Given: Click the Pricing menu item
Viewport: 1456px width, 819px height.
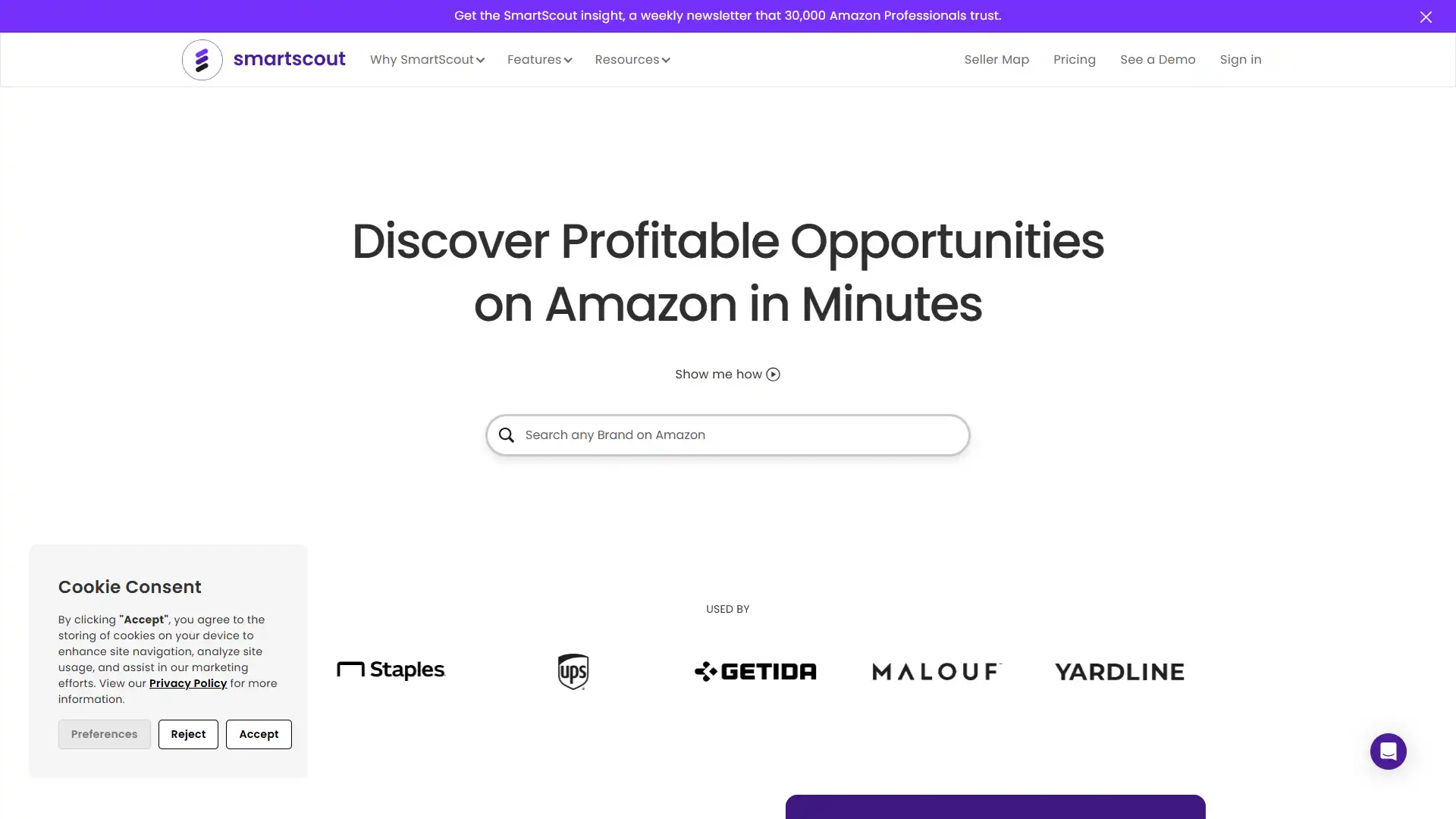Looking at the screenshot, I should [x=1075, y=59].
